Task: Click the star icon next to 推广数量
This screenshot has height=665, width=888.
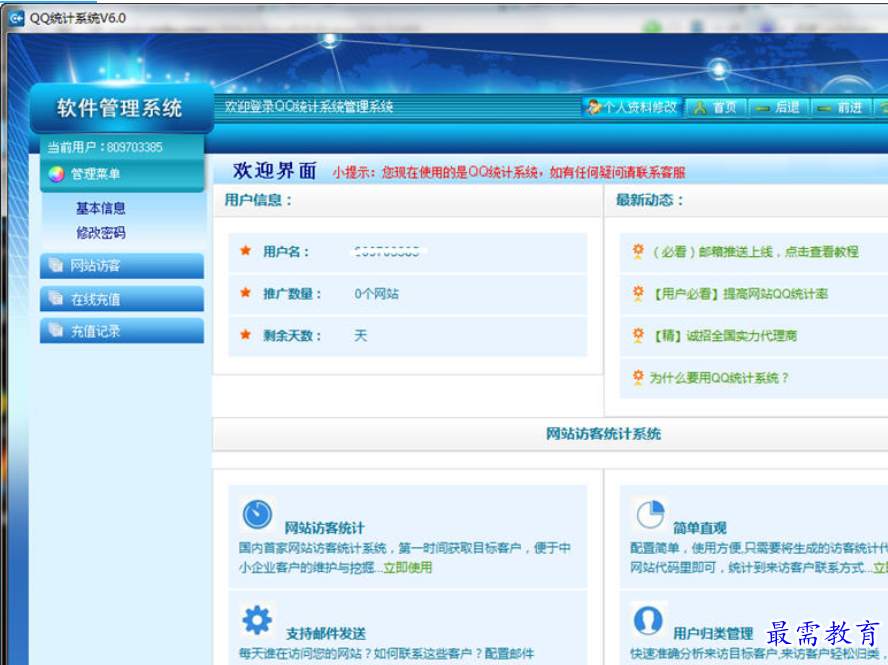Action: pyautogui.click(x=245, y=292)
